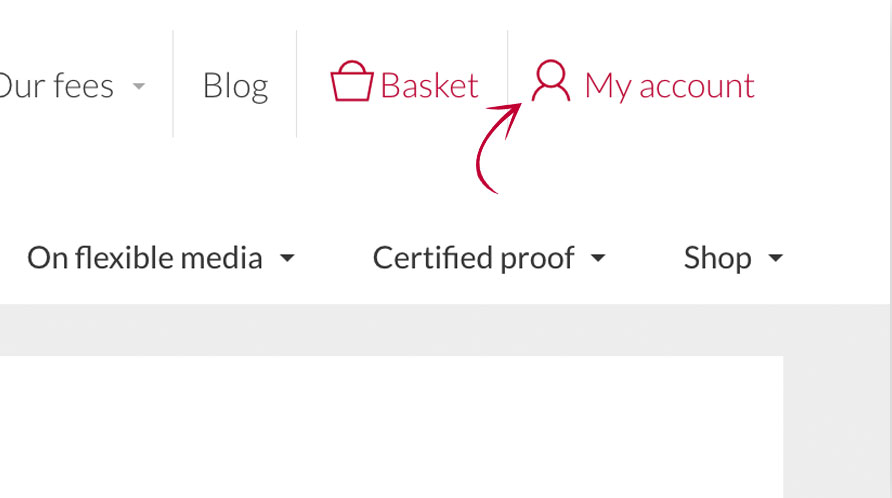Select the On flexible media menu label
The image size is (892, 498).
(145, 258)
